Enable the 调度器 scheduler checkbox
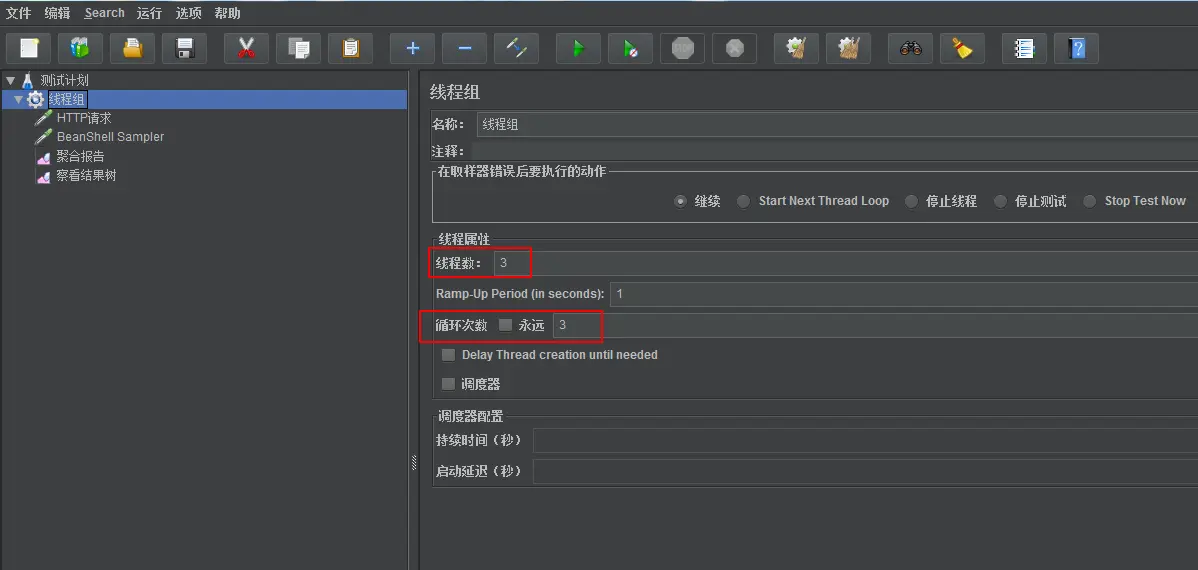 click(x=448, y=384)
